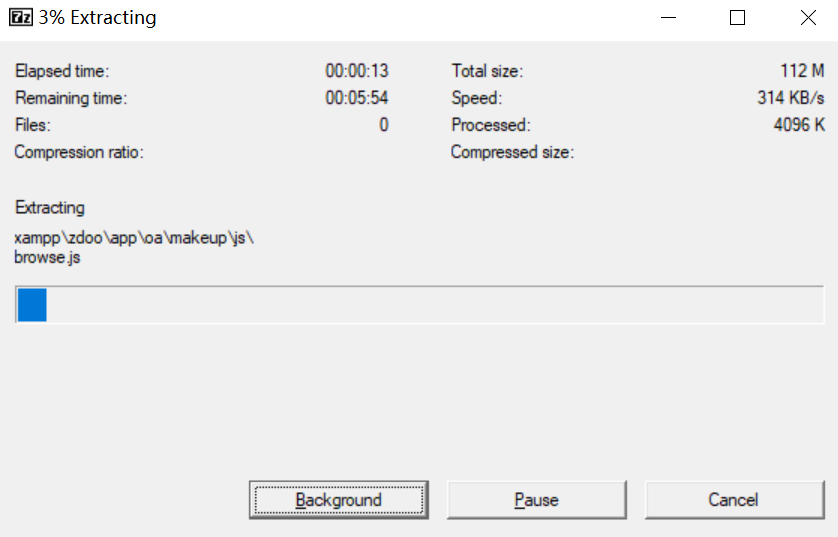Screen dimensions: 838x537
Task: Click the Total size value 112 M
Action: coord(802,71)
